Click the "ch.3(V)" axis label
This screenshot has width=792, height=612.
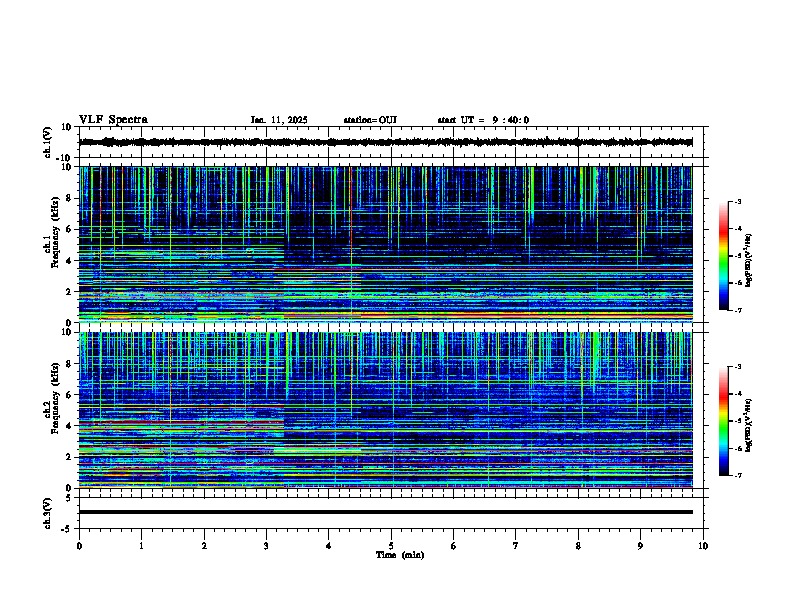47,514
